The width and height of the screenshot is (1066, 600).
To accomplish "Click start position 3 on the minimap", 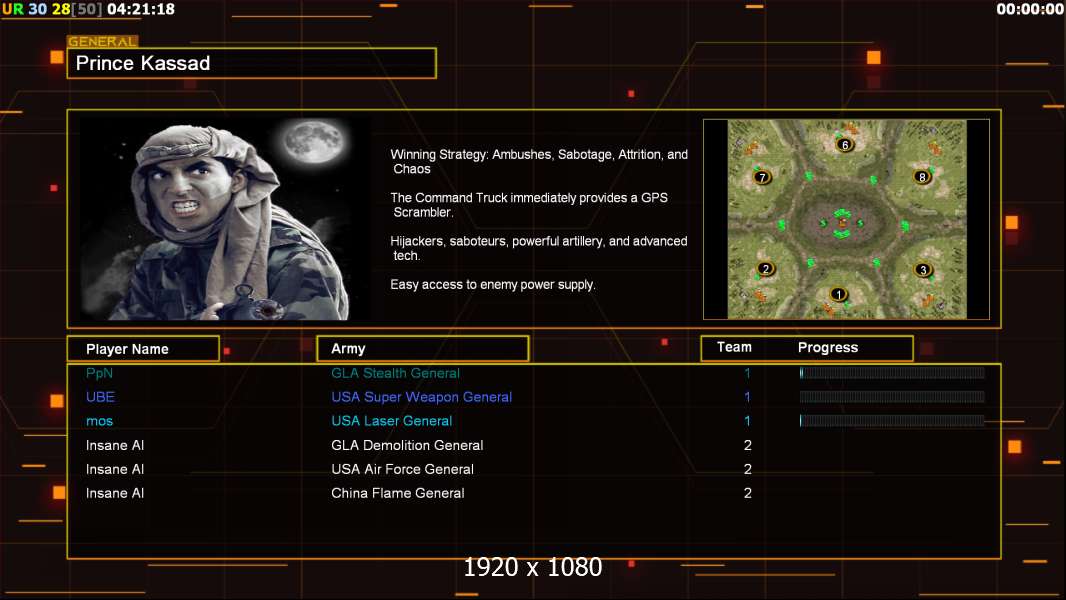I will point(923,270).
